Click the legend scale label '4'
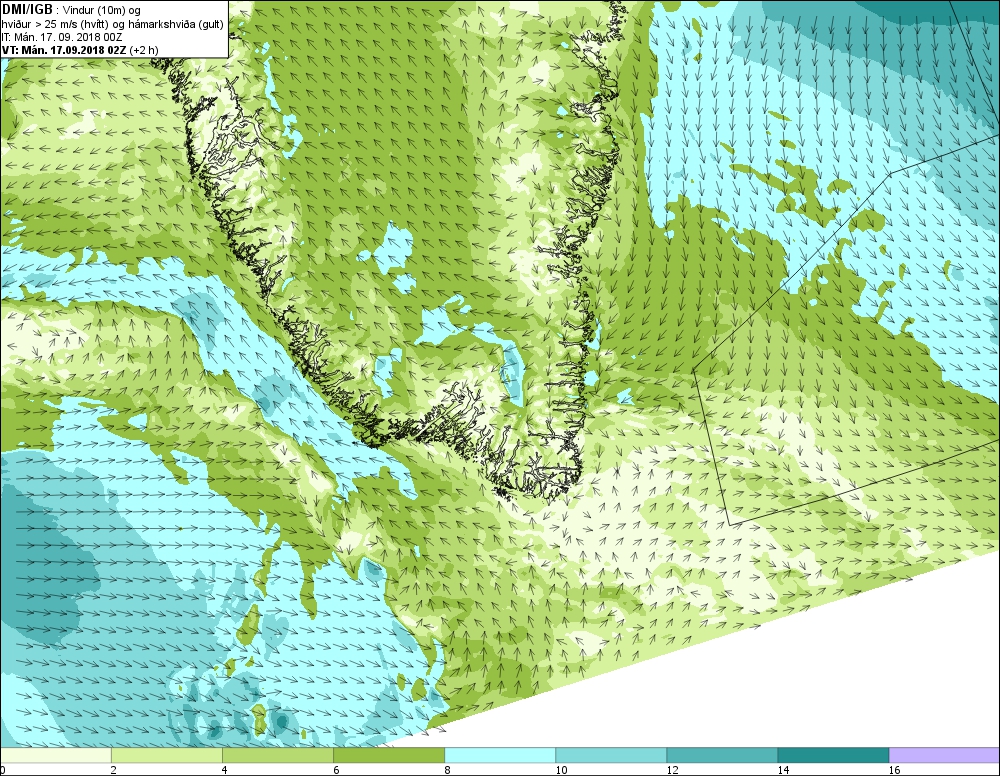 click(x=224, y=770)
